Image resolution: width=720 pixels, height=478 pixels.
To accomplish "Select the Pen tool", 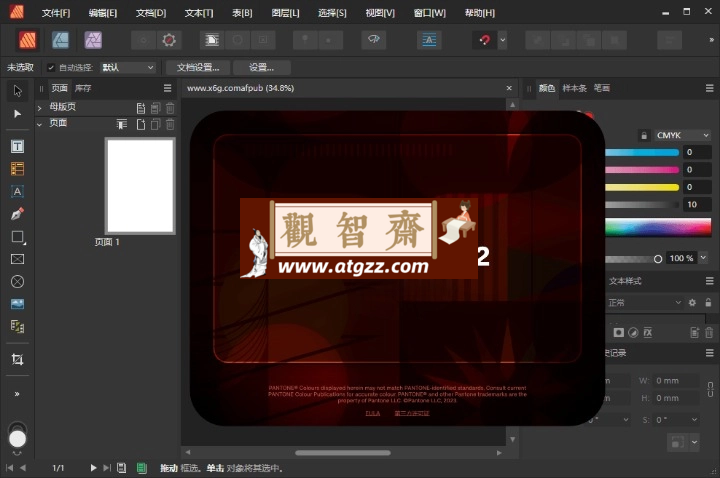I will point(17,214).
